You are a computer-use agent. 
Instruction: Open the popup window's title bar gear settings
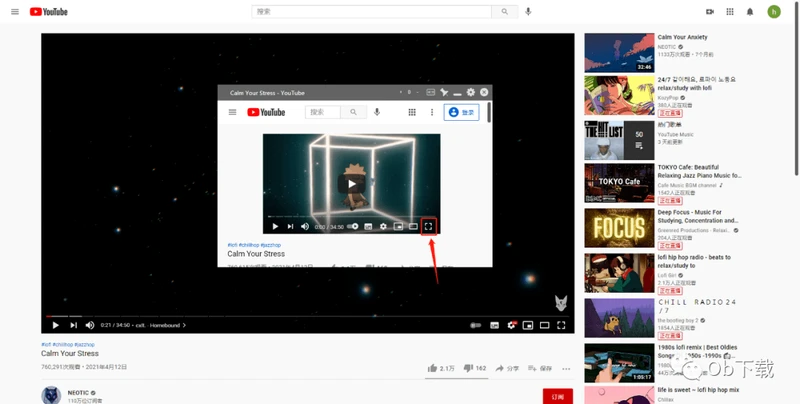coord(470,92)
